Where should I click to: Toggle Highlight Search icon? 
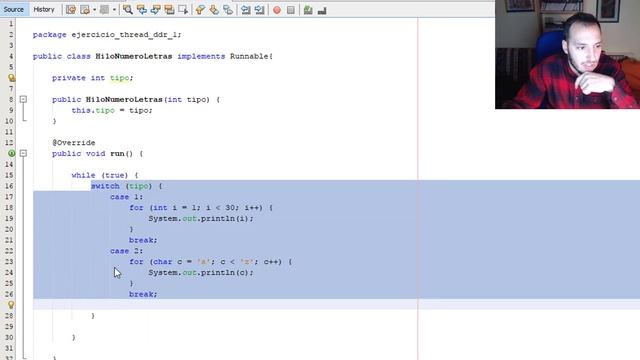[169, 10]
